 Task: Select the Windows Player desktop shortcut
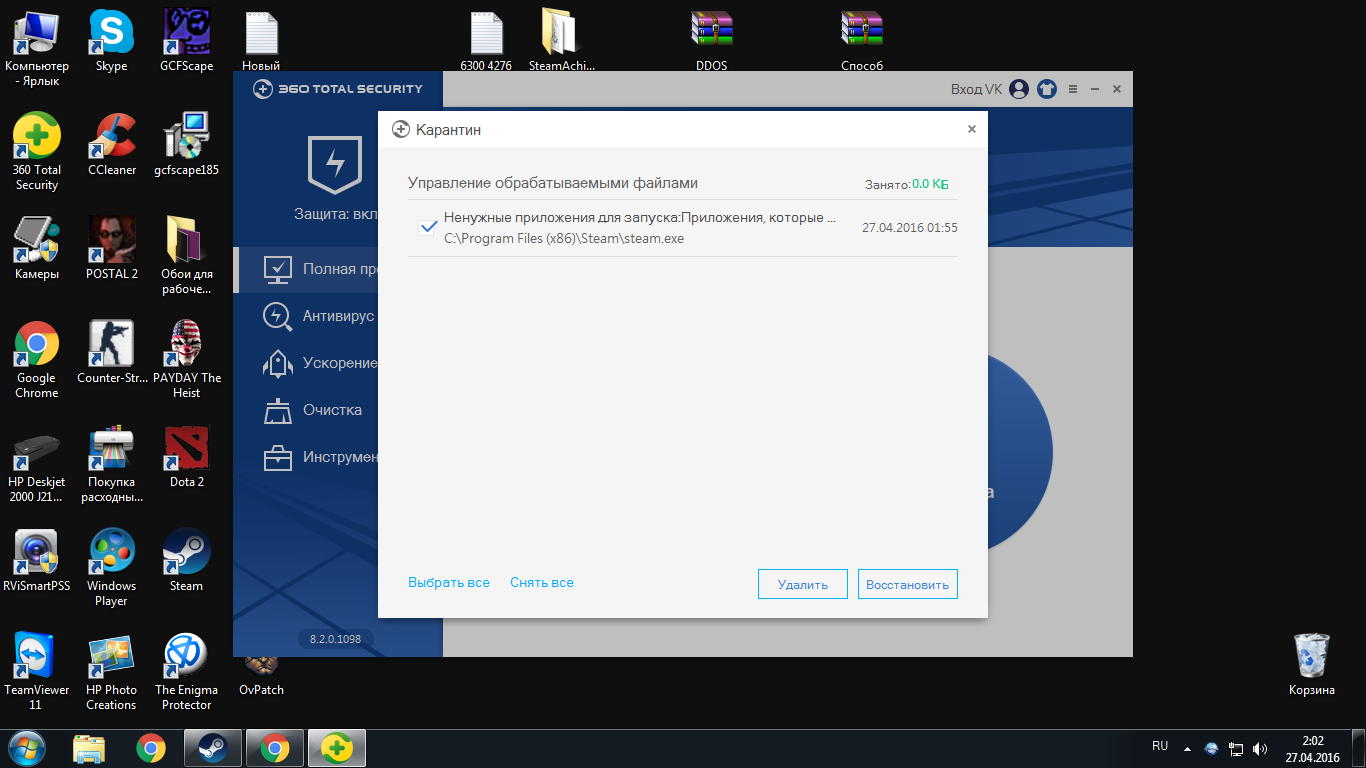[x=111, y=567]
